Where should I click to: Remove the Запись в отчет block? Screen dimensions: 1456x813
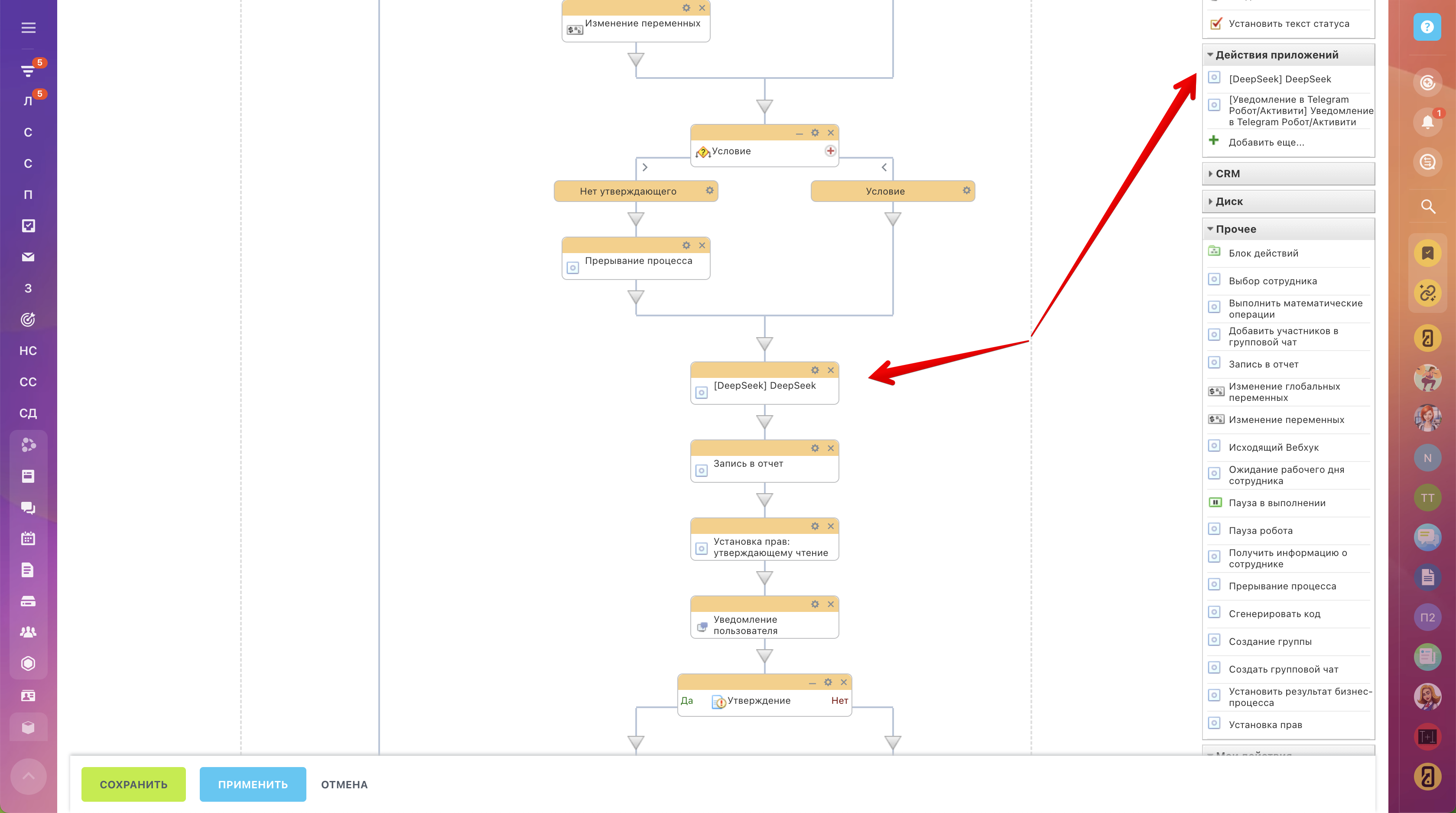(830, 449)
